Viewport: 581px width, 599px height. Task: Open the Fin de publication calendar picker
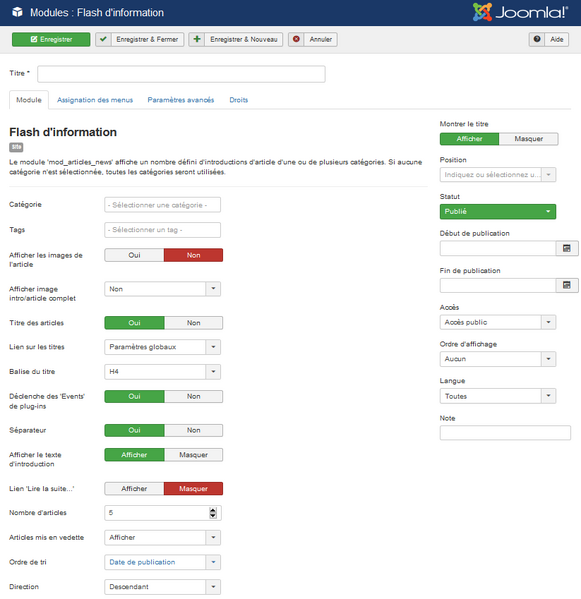(566, 285)
